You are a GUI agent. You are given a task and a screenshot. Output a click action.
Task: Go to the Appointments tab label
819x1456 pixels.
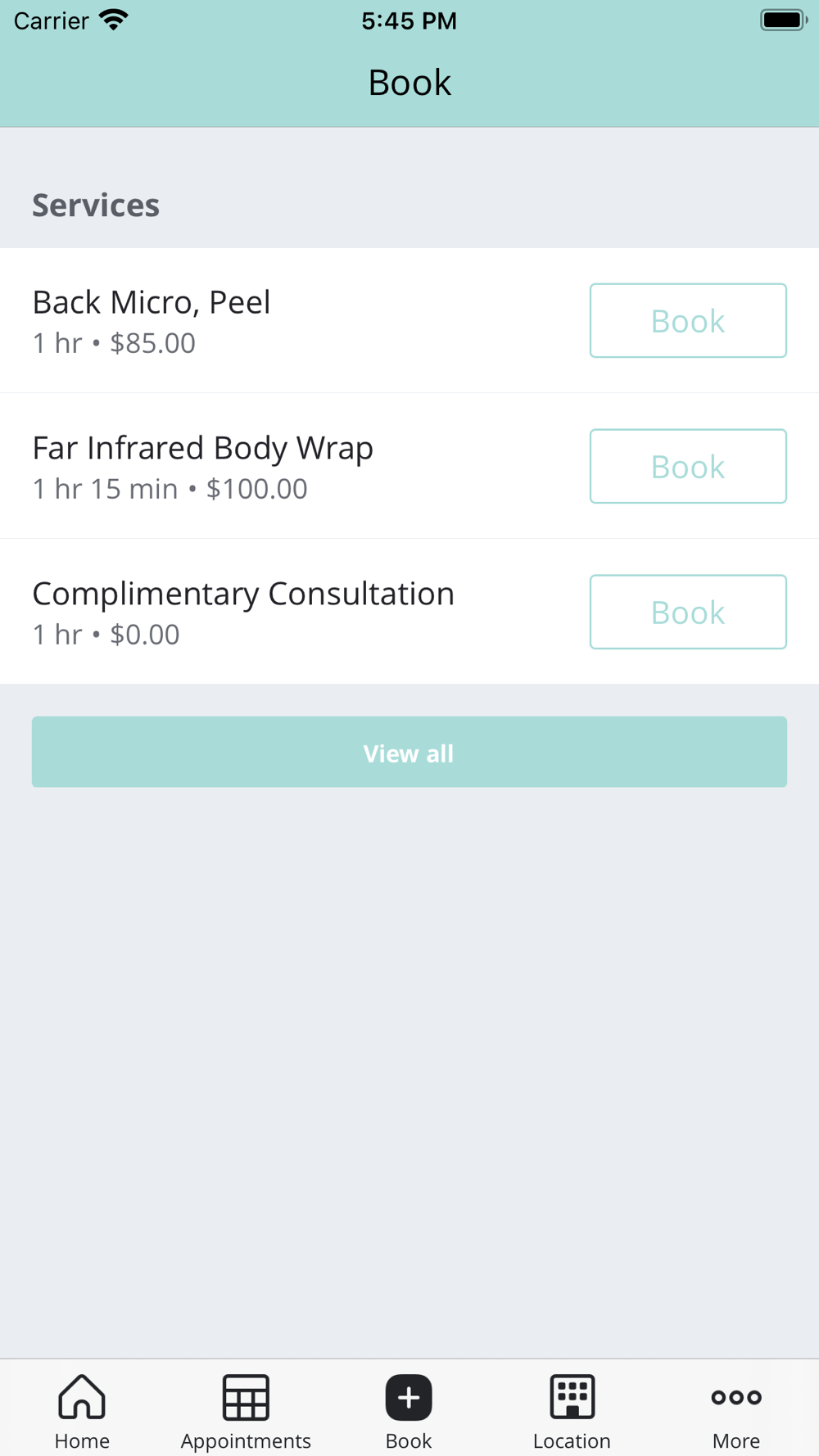pyautogui.click(x=246, y=1440)
